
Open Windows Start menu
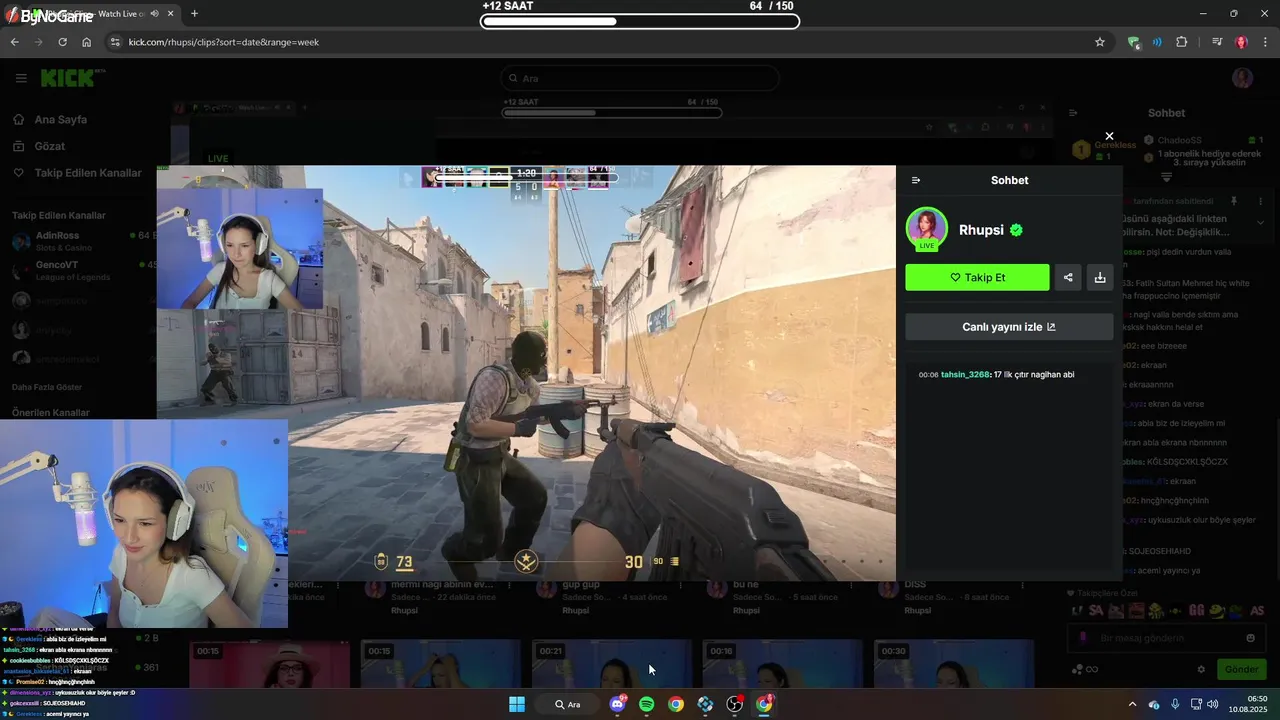pos(517,704)
